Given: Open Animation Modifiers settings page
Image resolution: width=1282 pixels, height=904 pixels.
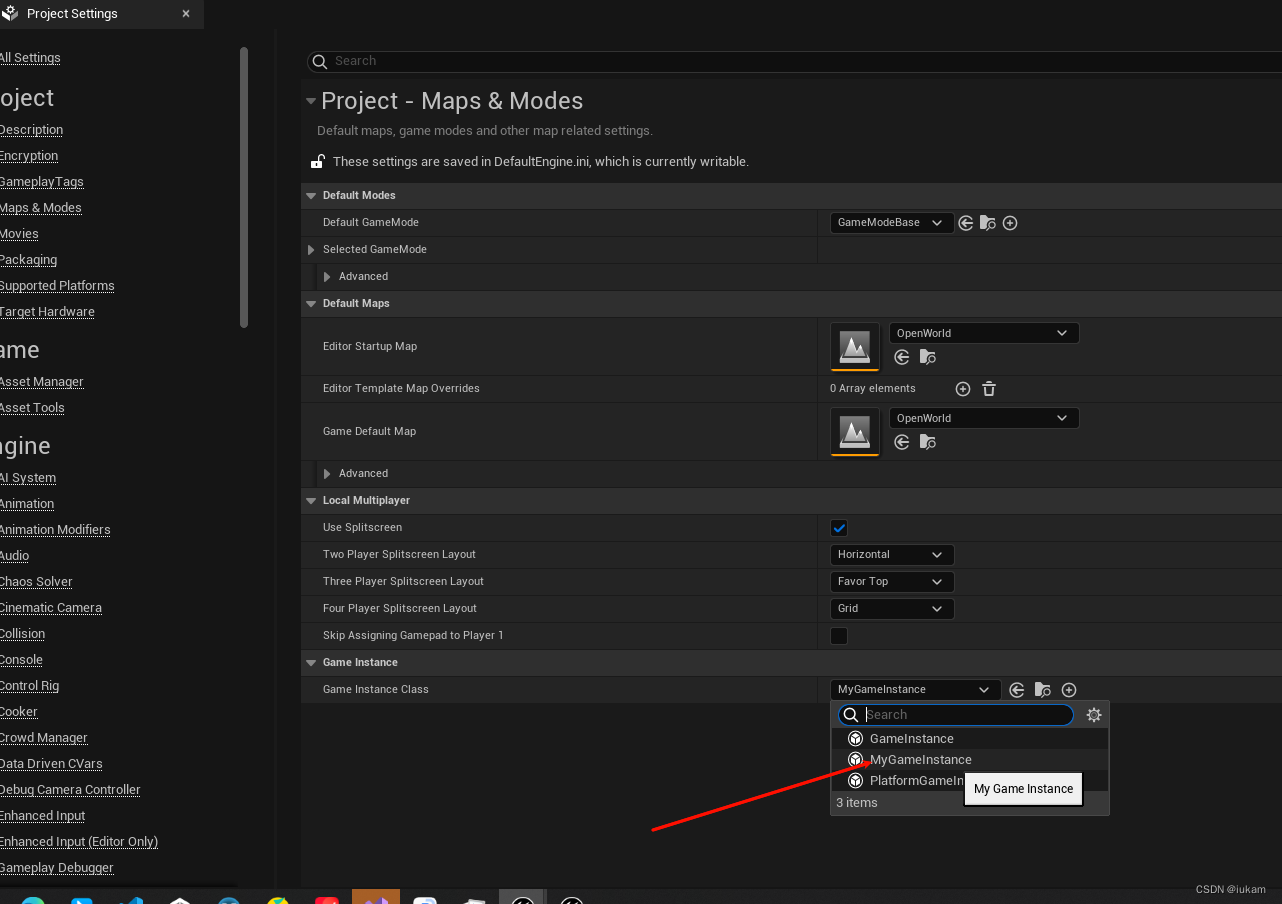Looking at the screenshot, I should coord(55,530).
